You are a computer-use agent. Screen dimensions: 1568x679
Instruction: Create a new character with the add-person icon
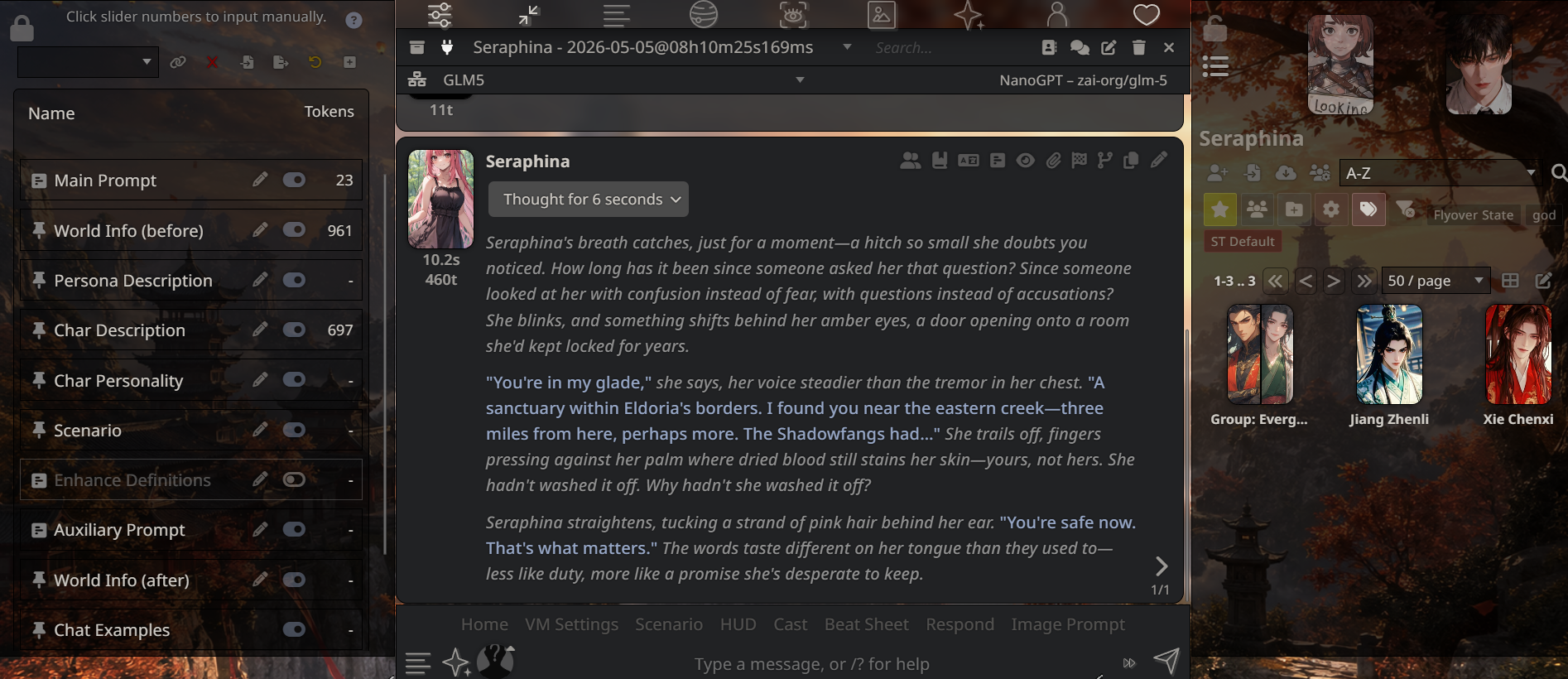(1218, 172)
